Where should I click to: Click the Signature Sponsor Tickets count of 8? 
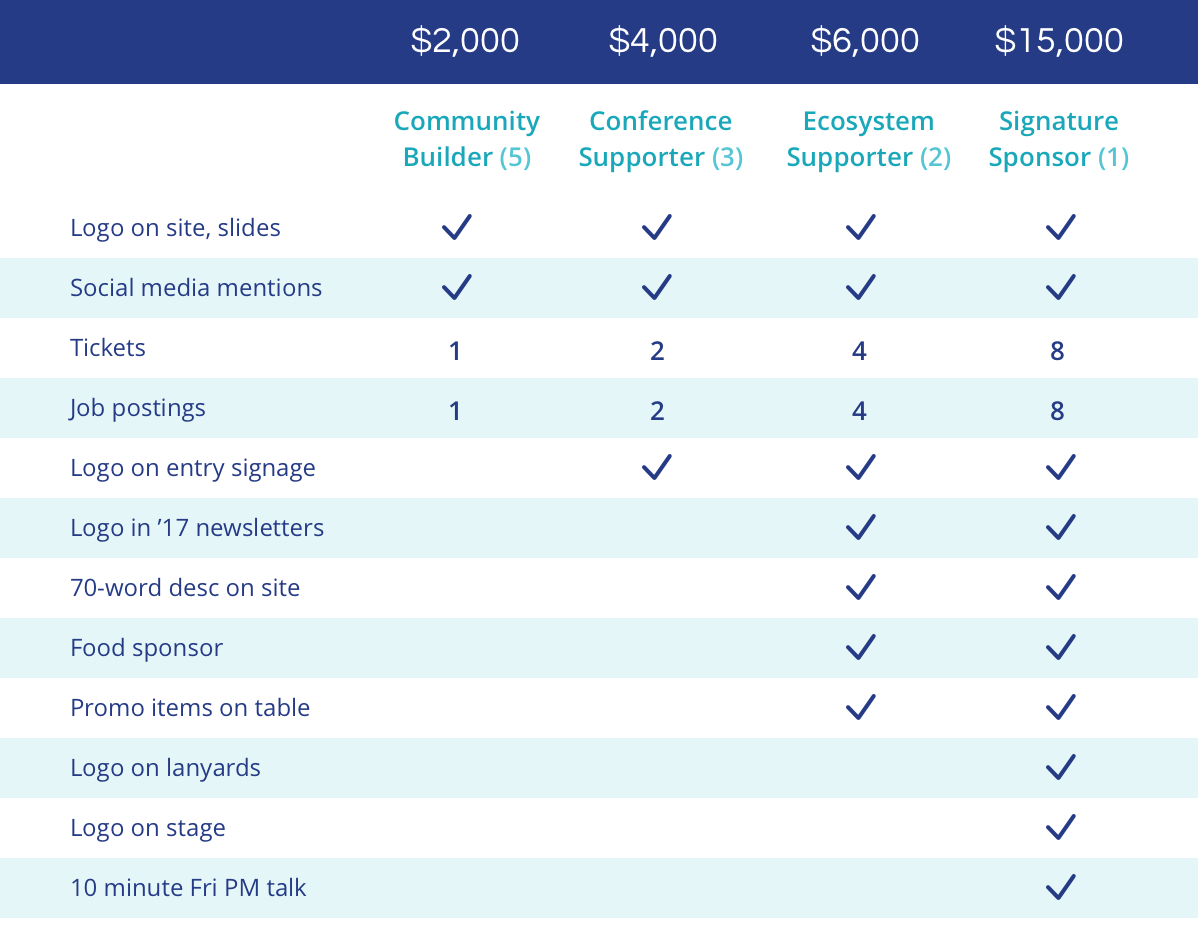click(x=1058, y=351)
